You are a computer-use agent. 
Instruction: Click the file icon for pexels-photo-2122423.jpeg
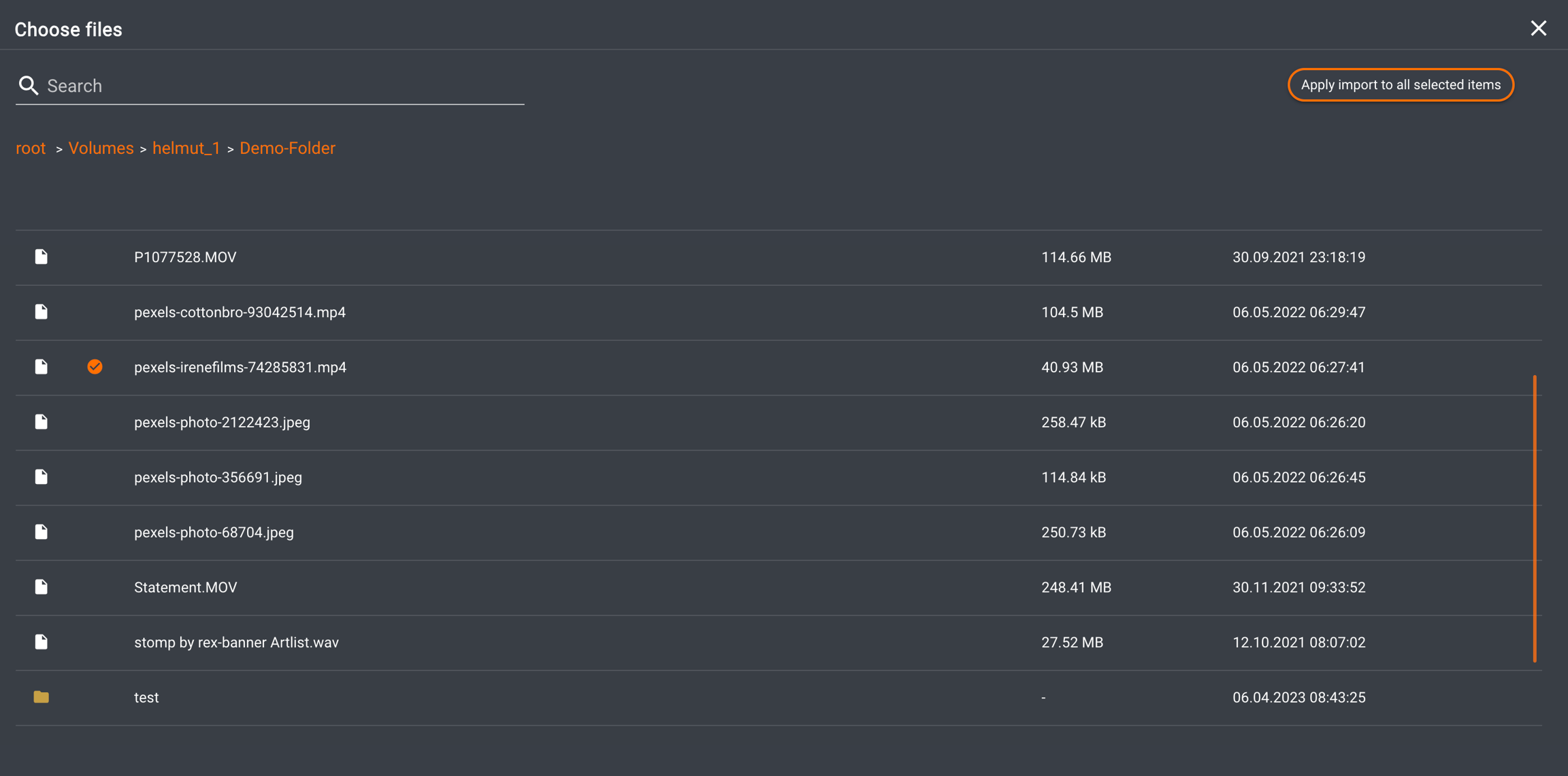pos(42,422)
